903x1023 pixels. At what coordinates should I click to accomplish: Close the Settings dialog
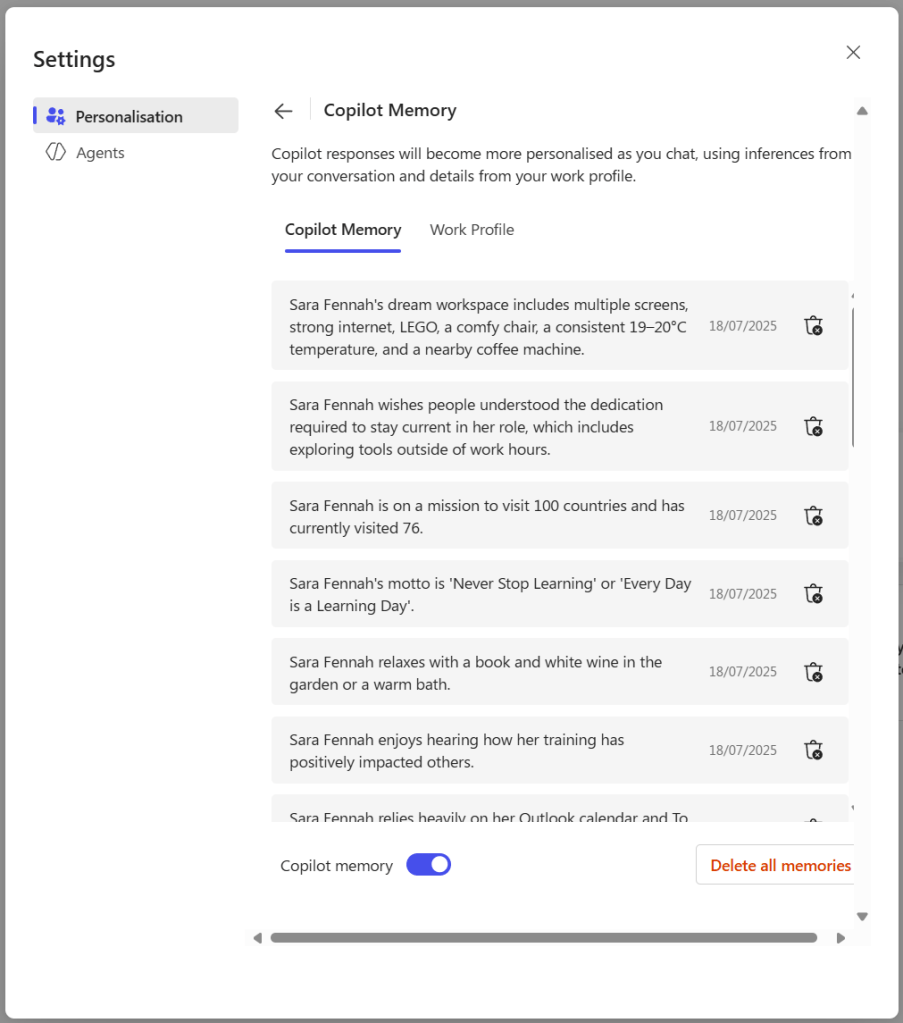click(853, 53)
